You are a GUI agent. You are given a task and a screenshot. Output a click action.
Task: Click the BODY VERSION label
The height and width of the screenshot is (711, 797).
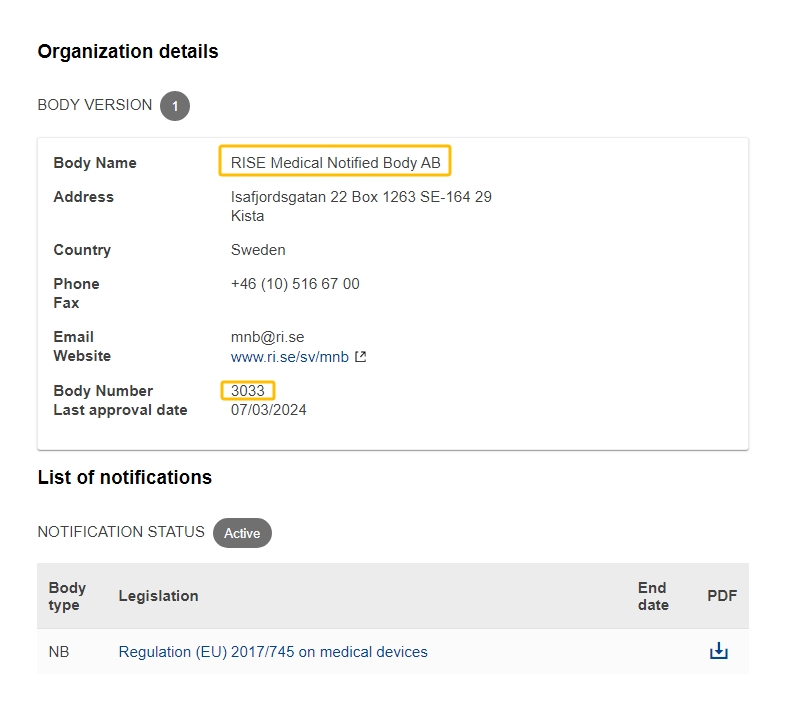point(95,105)
